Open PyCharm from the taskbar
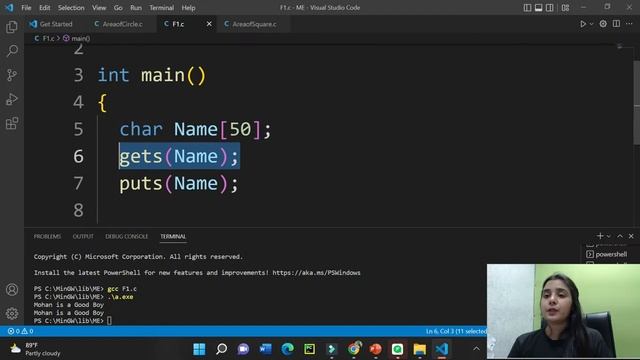The width and height of the screenshot is (640, 360). pyautogui.click(x=309, y=349)
